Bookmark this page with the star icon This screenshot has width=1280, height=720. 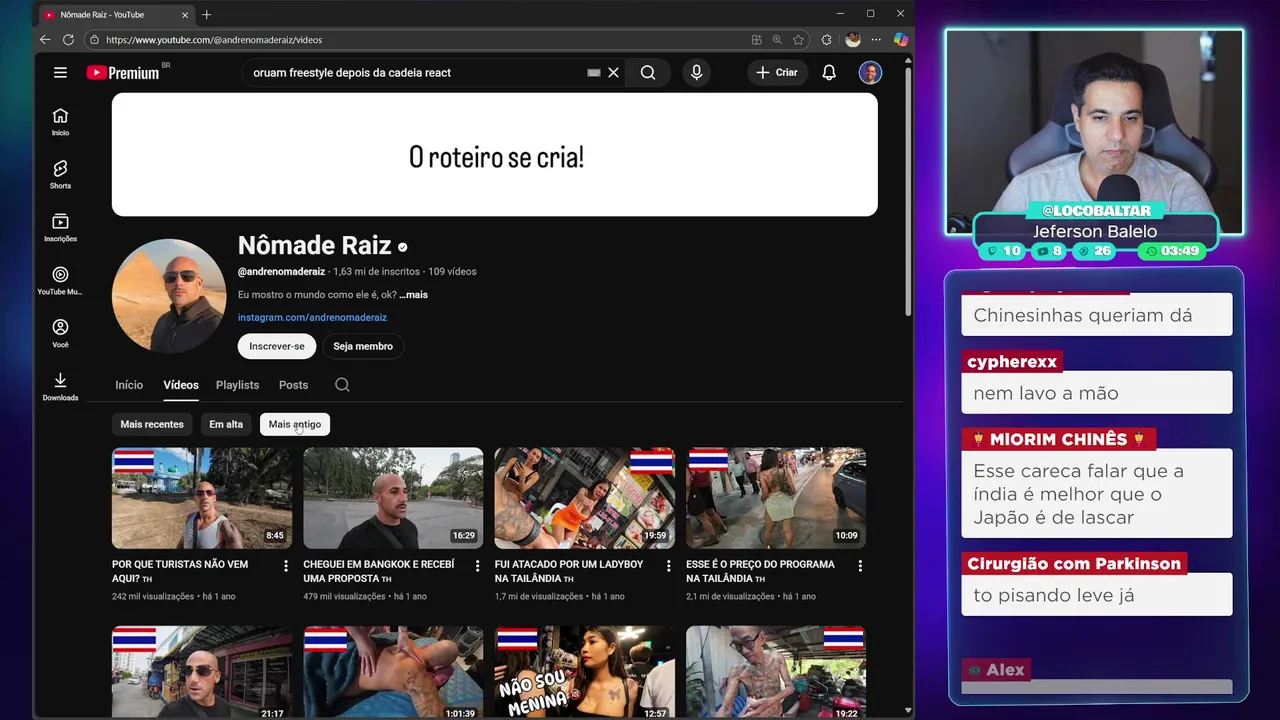pos(798,40)
